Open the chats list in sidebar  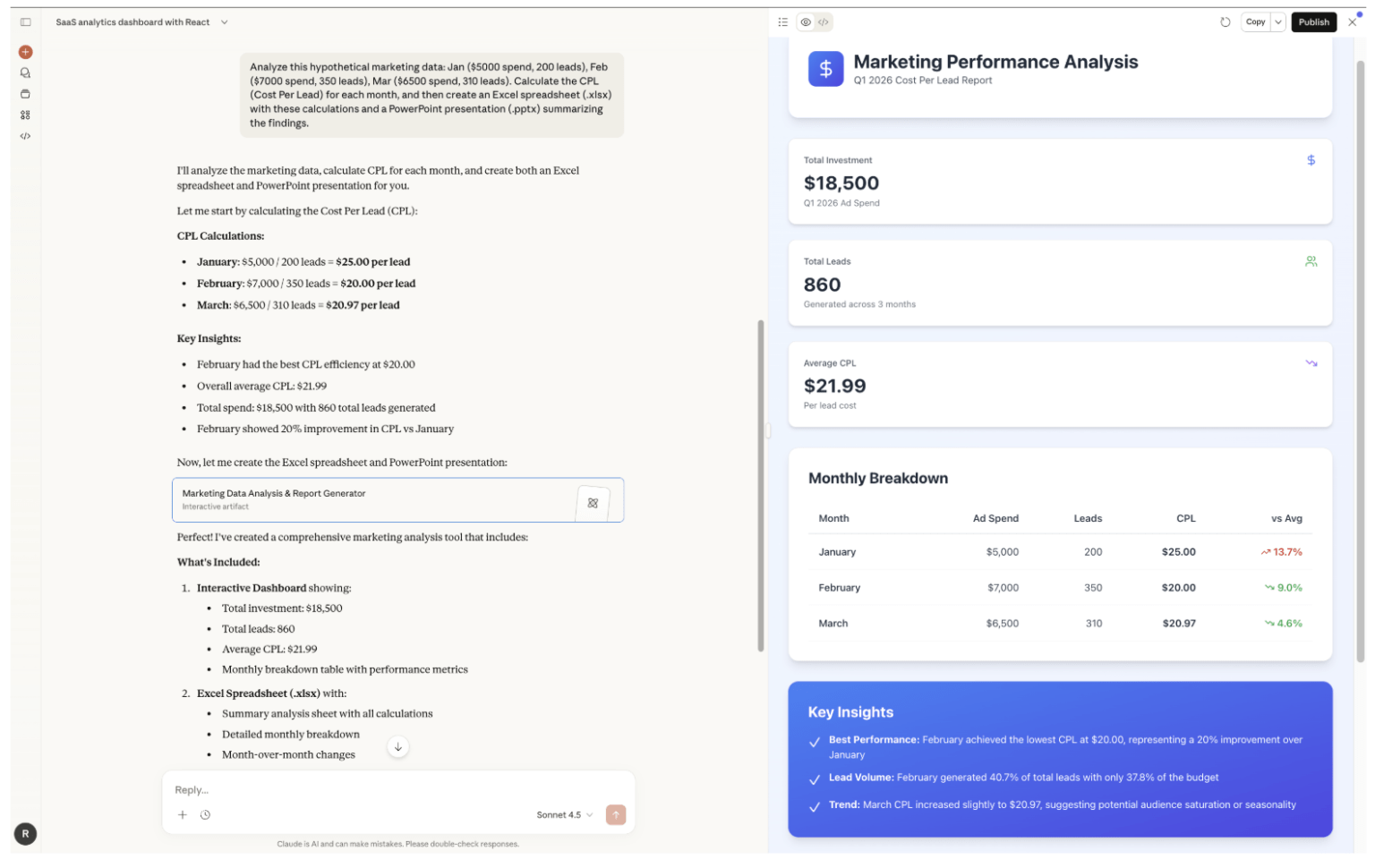point(25,73)
